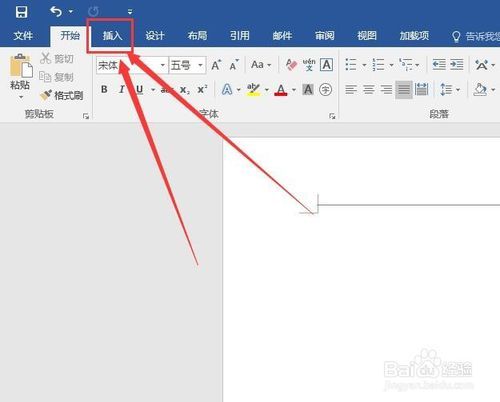Open the 设计 ribbon tab
Viewport: 500px width, 402px height.
click(x=155, y=35)
